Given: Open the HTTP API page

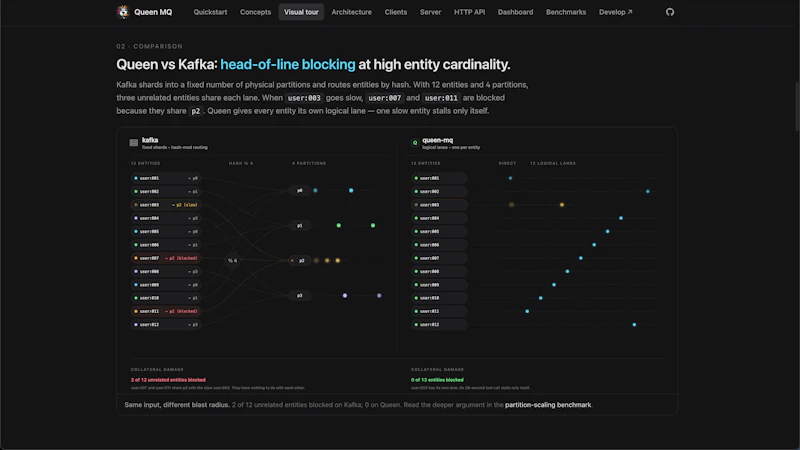Looking at the screenshot, I should (x=469, y=12).
